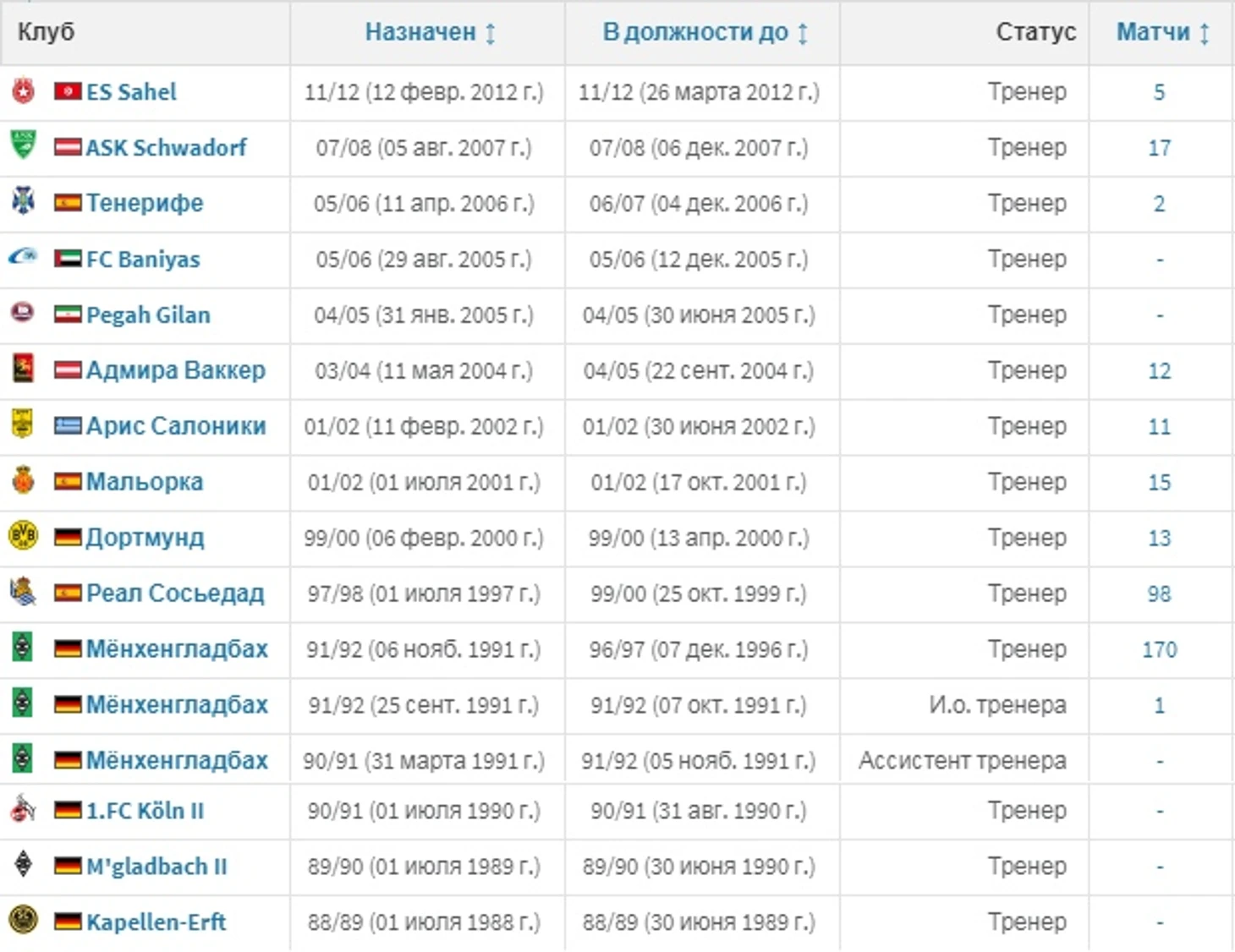Open the 170 matches link for Мёнхенгладбах
The width and height of the screenshot is (1235, 952).
point(1159,649)
